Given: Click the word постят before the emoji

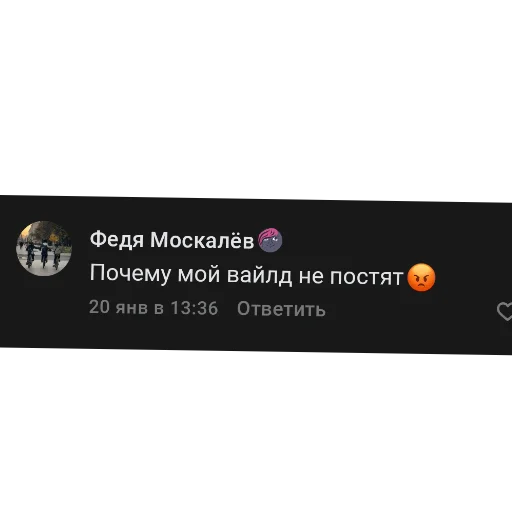Looking at the screenshot, I should [x=366, y=277].
